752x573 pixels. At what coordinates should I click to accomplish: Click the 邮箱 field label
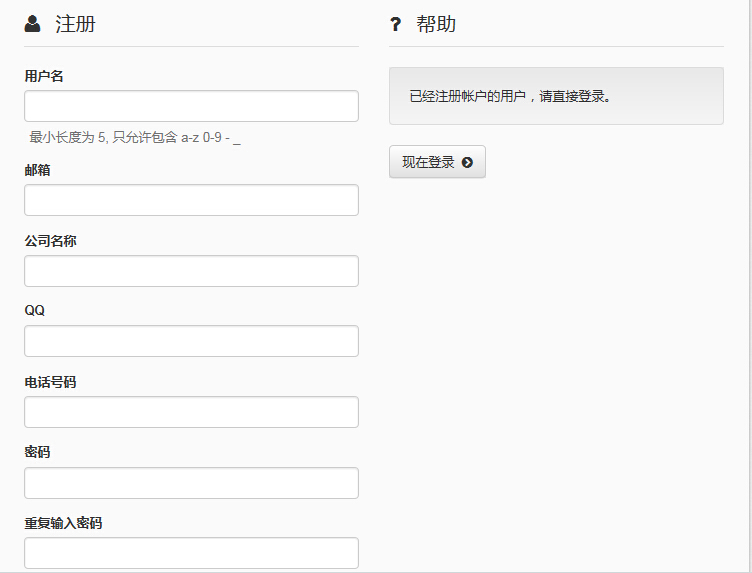[x=37, y=170]
